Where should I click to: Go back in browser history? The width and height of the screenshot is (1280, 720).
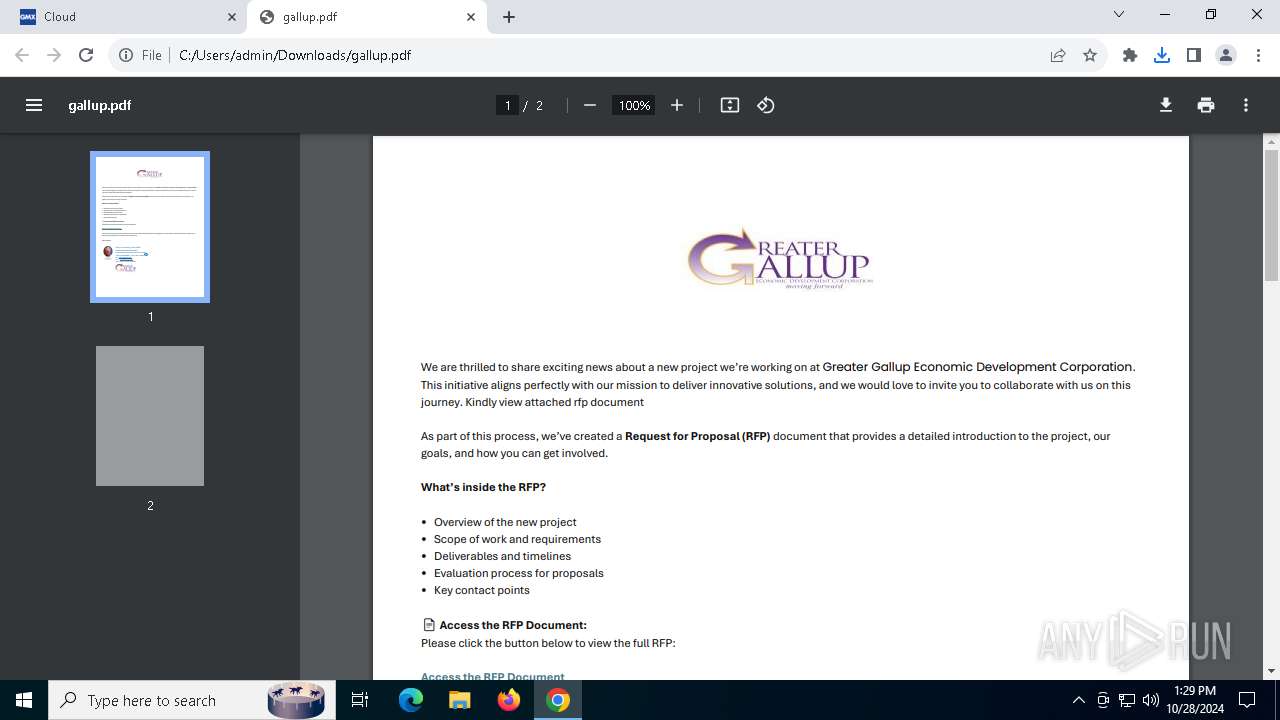[x=22, y=55]
